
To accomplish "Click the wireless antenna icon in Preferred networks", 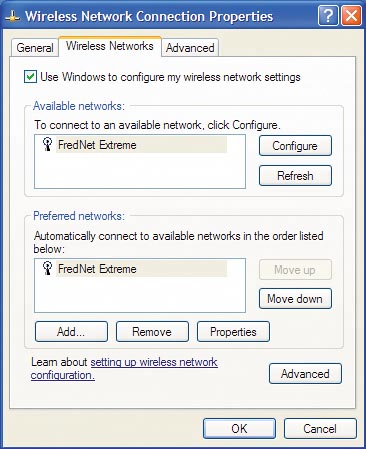I will tap(48, 268).
